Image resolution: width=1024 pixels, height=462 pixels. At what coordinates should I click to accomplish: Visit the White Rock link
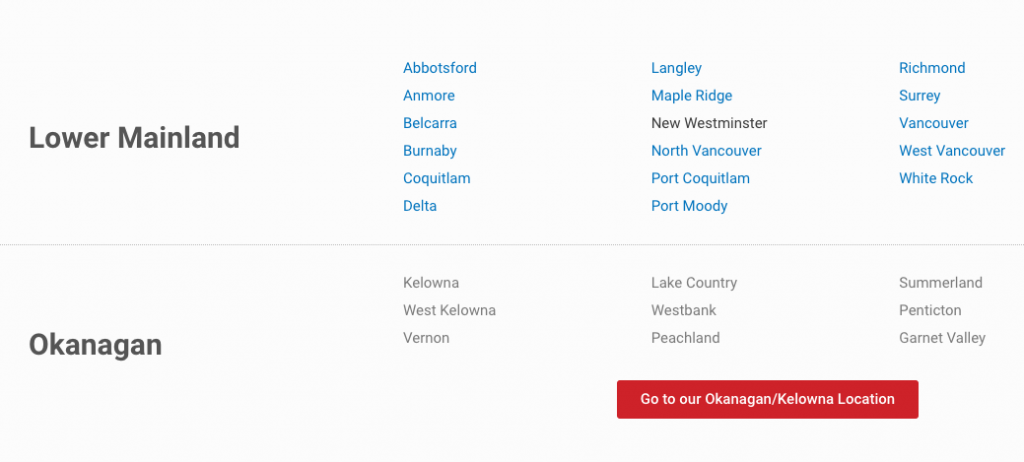coord(936,178)
